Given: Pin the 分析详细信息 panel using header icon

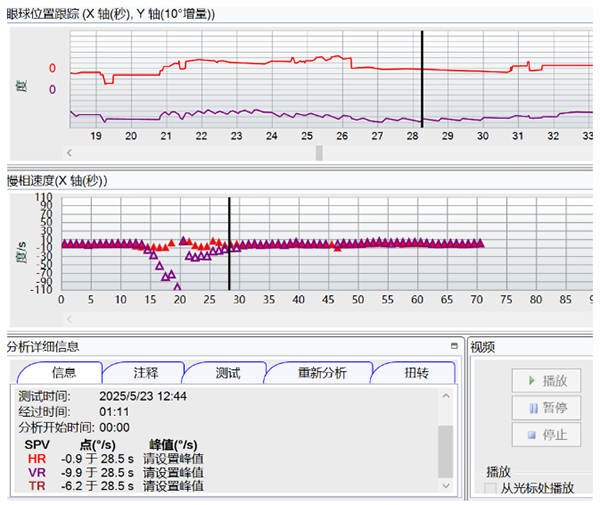Looking at the screenshot, I should click(453, 346).
